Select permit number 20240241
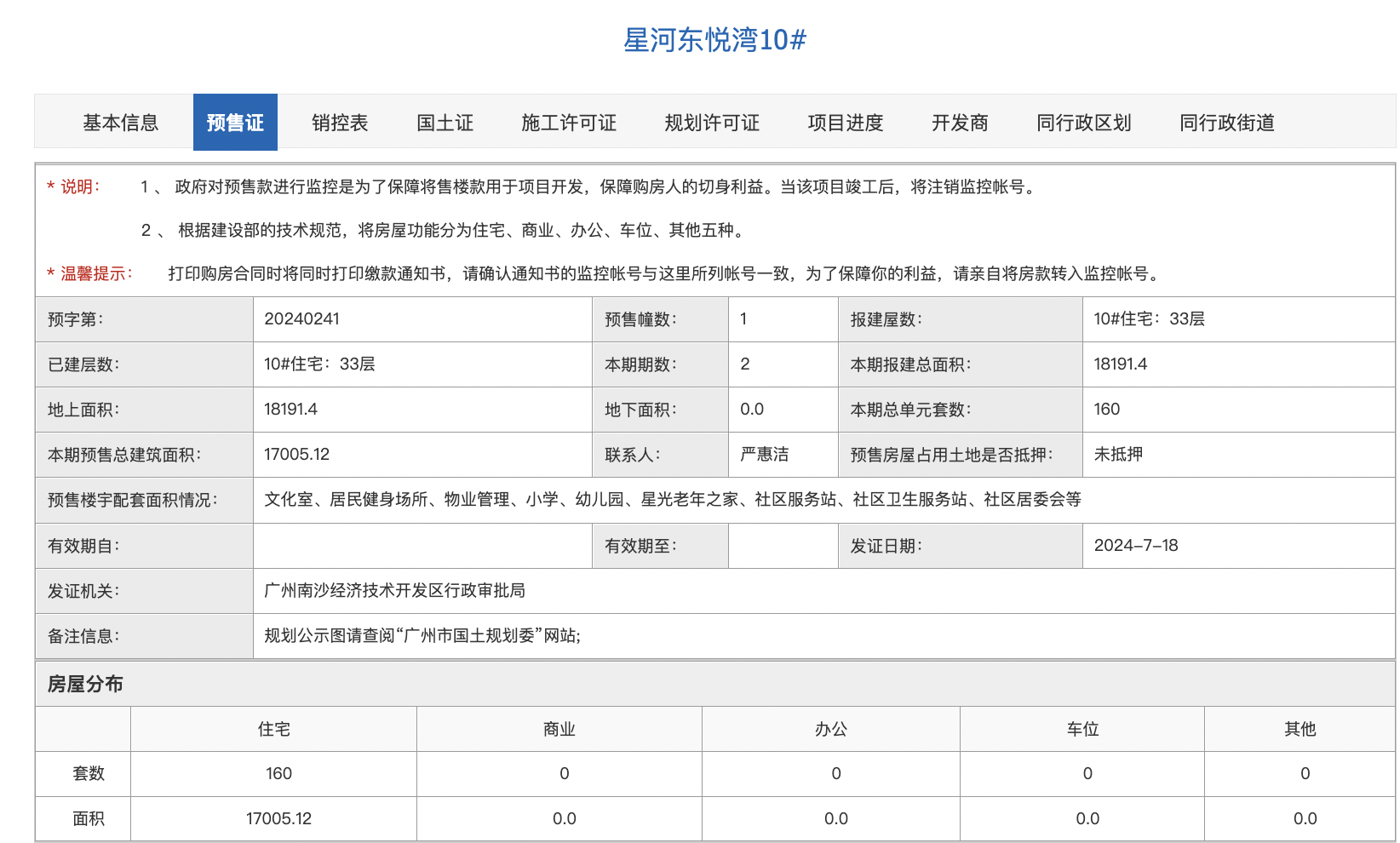Image resolution: width=1400 pixels, height=843 pixels. click(x=301, y=318)
